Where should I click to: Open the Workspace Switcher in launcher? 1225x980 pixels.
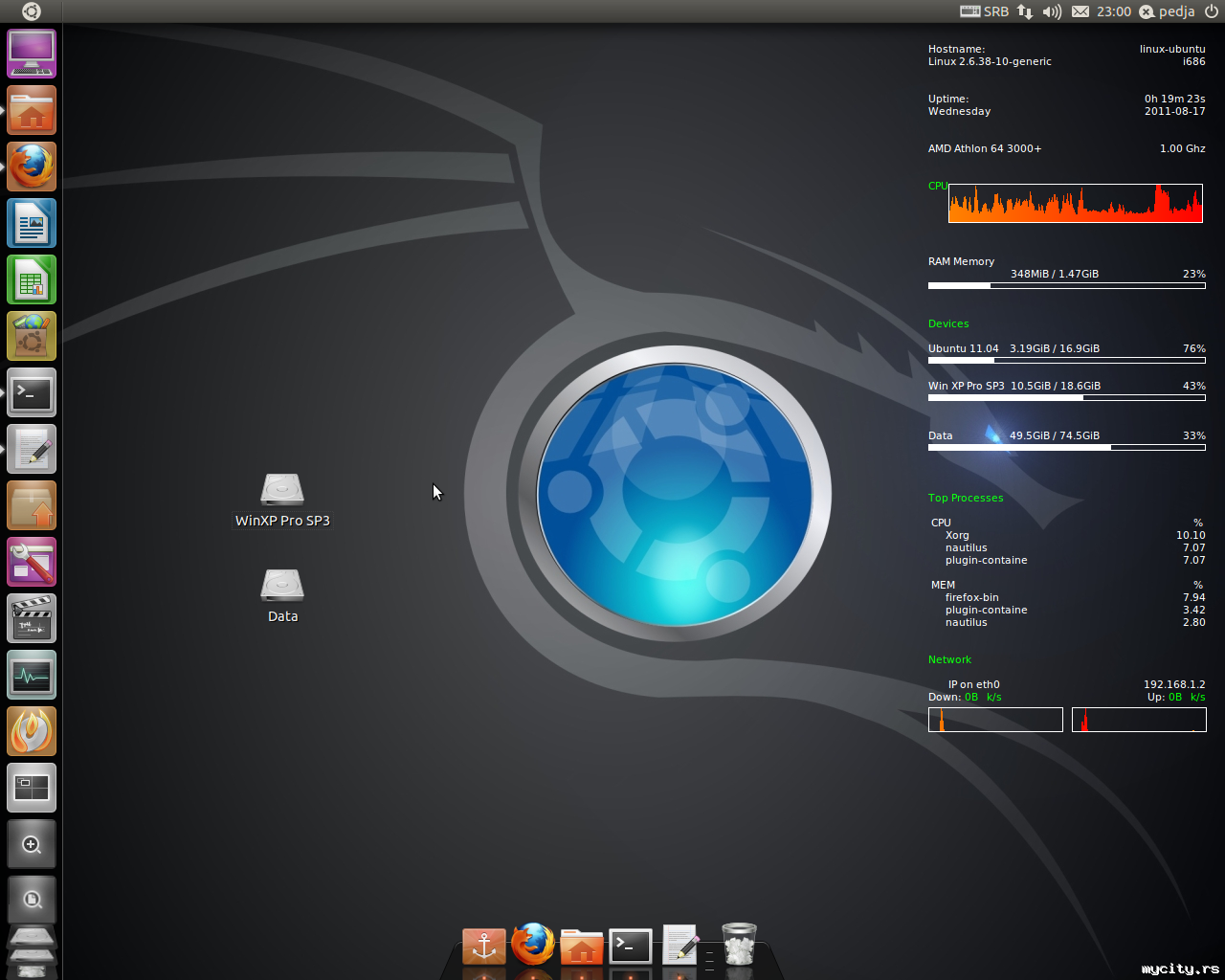[x=32, y=788]
